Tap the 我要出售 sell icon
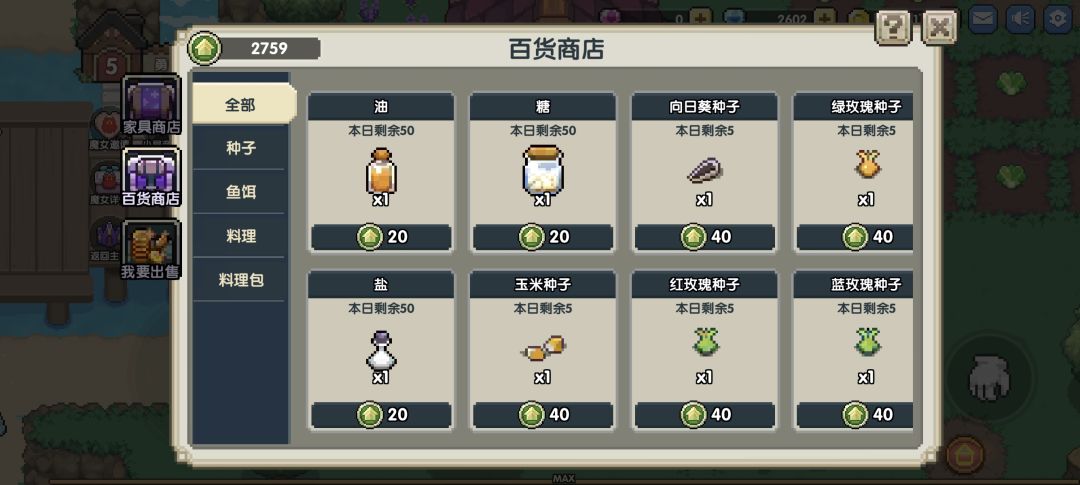 click(152, 250)
